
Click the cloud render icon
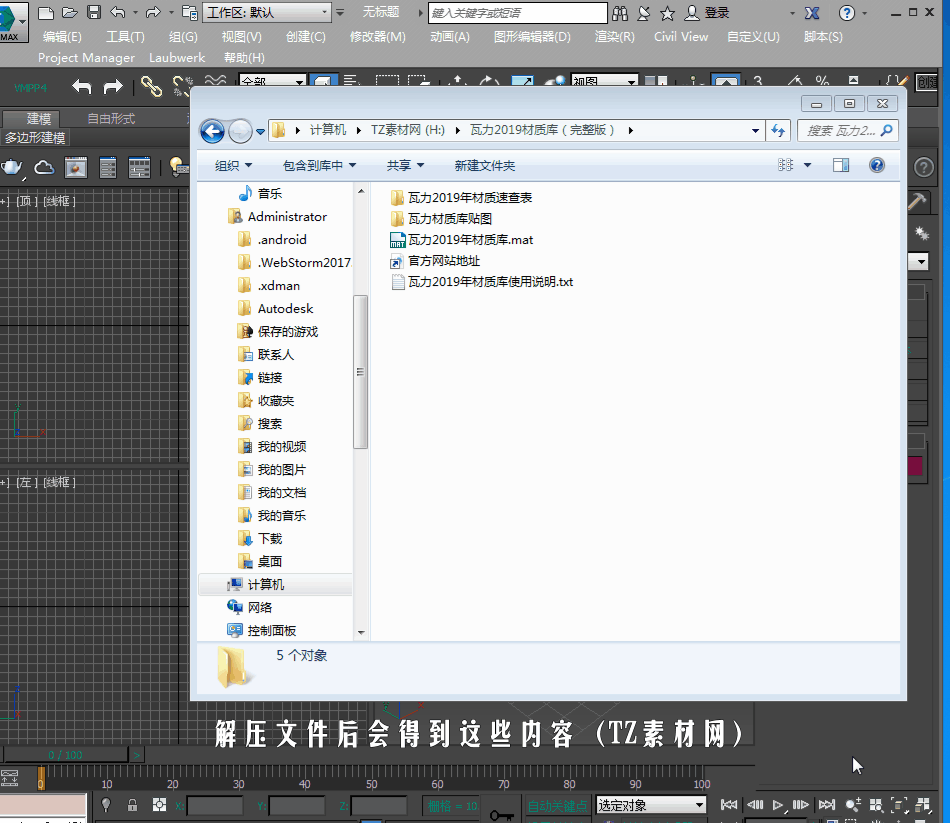click(44, 167)
